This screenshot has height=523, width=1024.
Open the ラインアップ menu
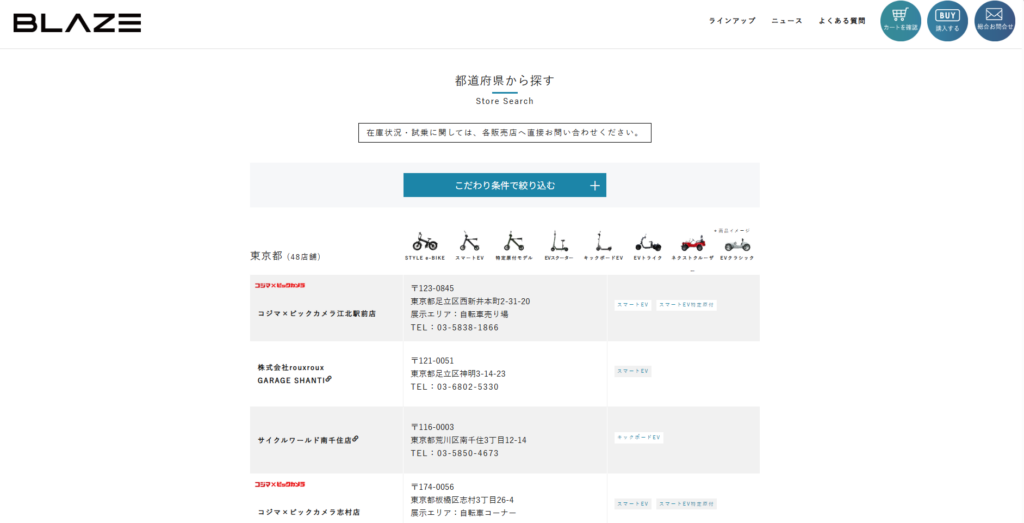coord(732,21)
